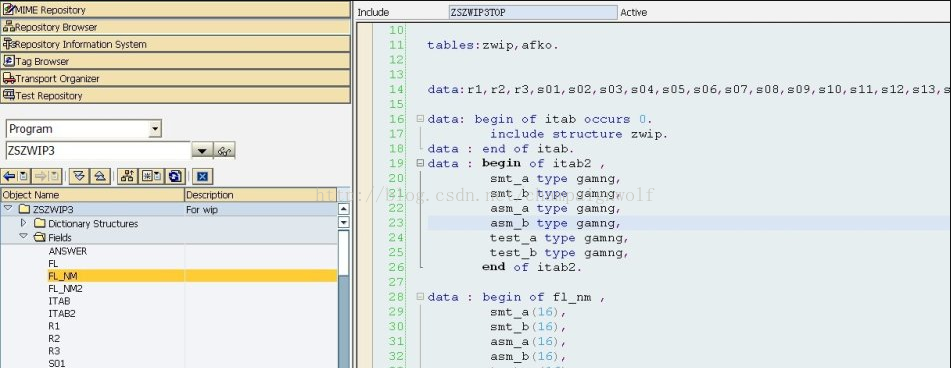Open the forward navigation history list

[55, 176]
